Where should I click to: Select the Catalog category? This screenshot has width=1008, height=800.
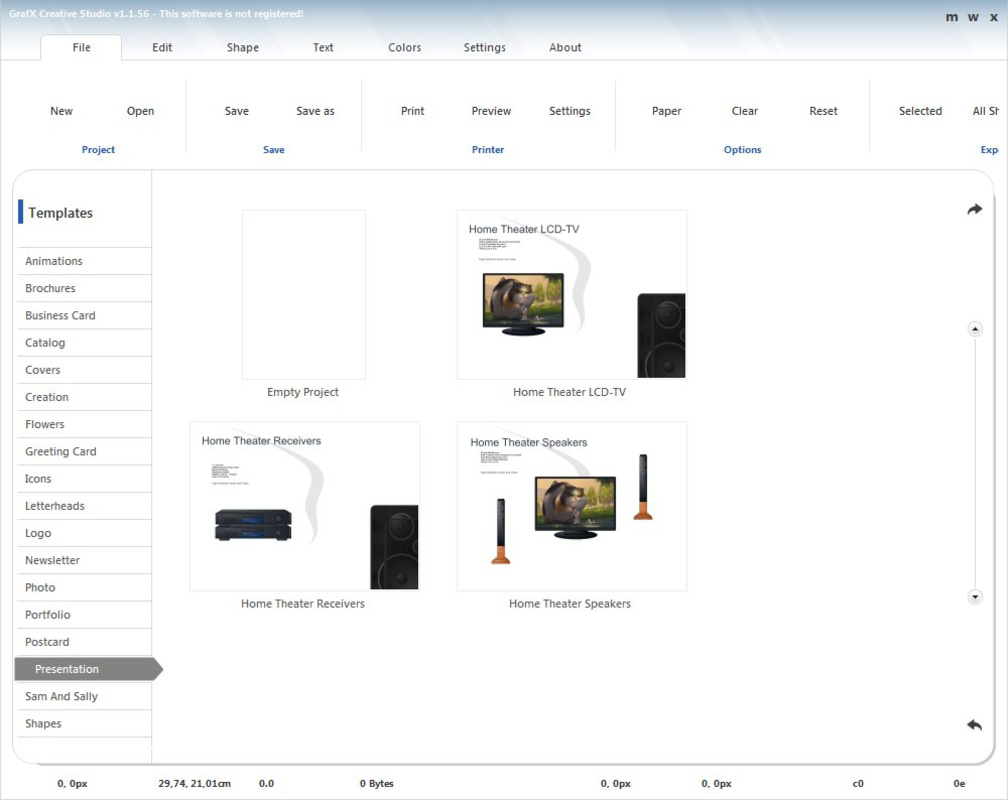(84, 343)
